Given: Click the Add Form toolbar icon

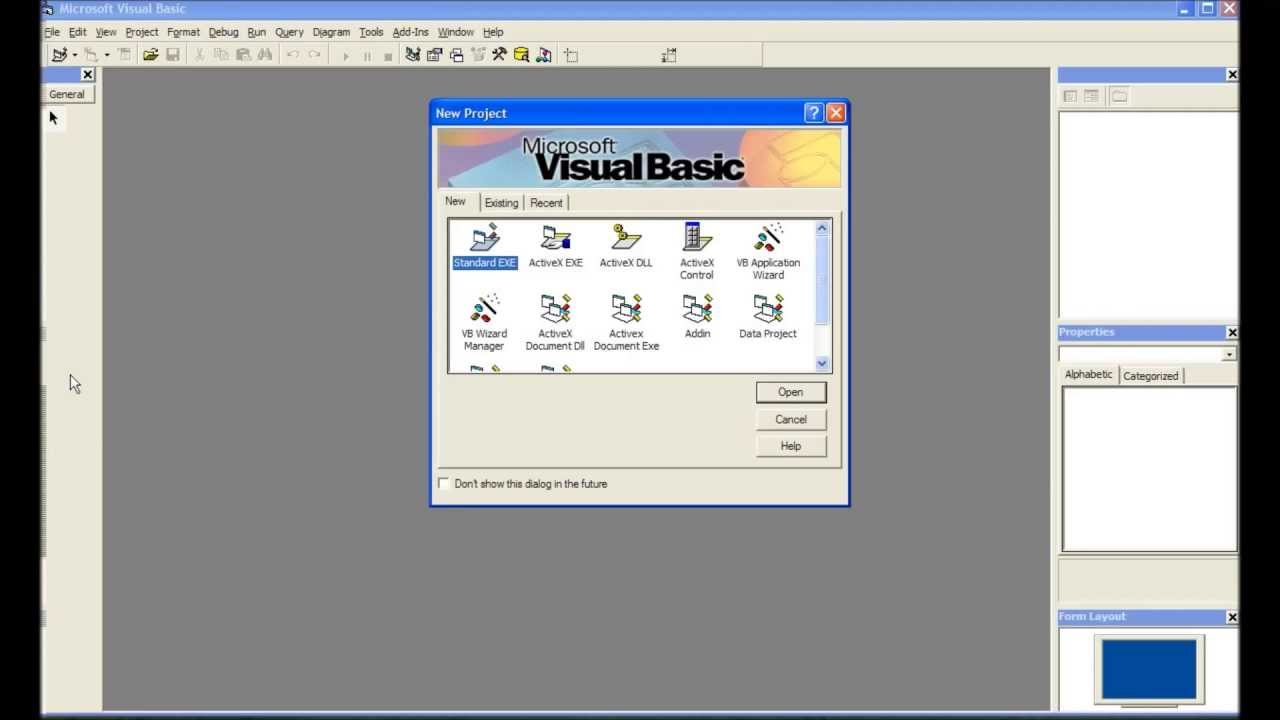Looking at the screenshot, I should click(x=92, y=55).
